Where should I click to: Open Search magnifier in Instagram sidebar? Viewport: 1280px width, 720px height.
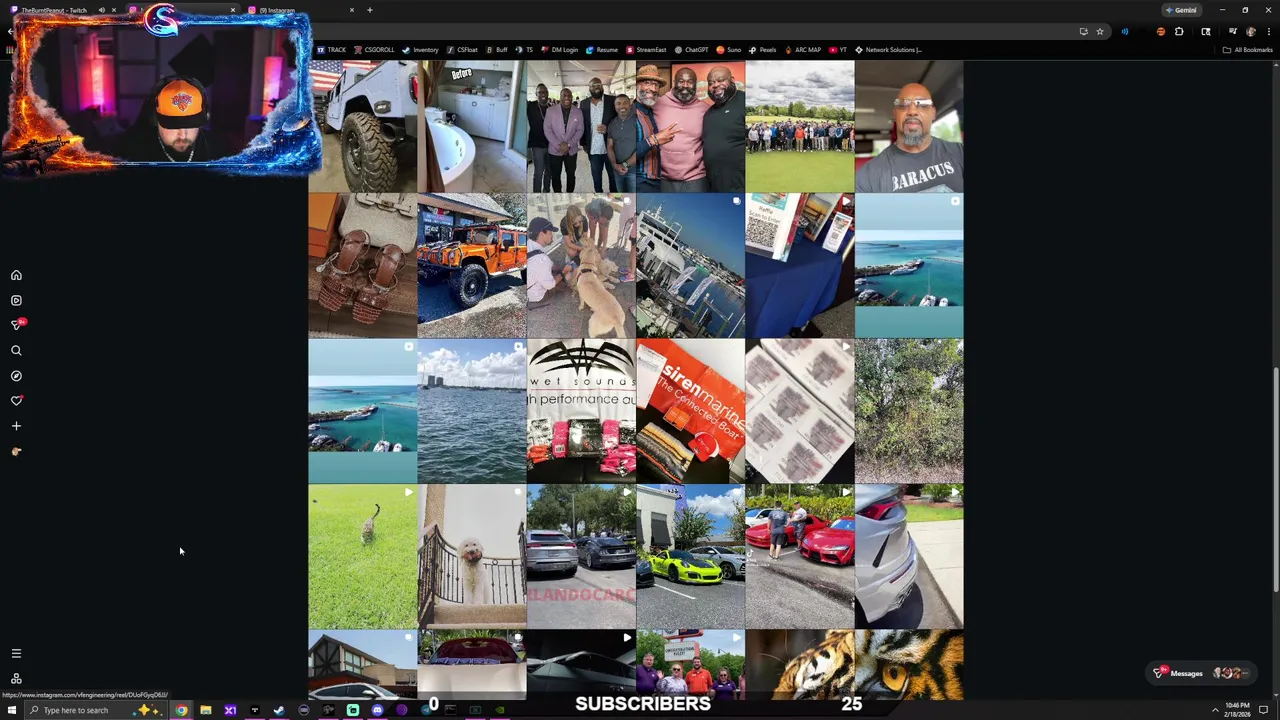point(16,351)
